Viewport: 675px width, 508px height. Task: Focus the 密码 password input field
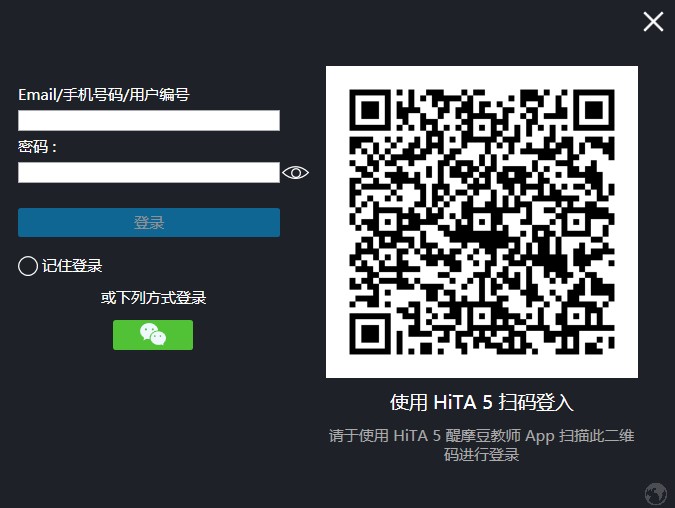click(x=149, y=173)
